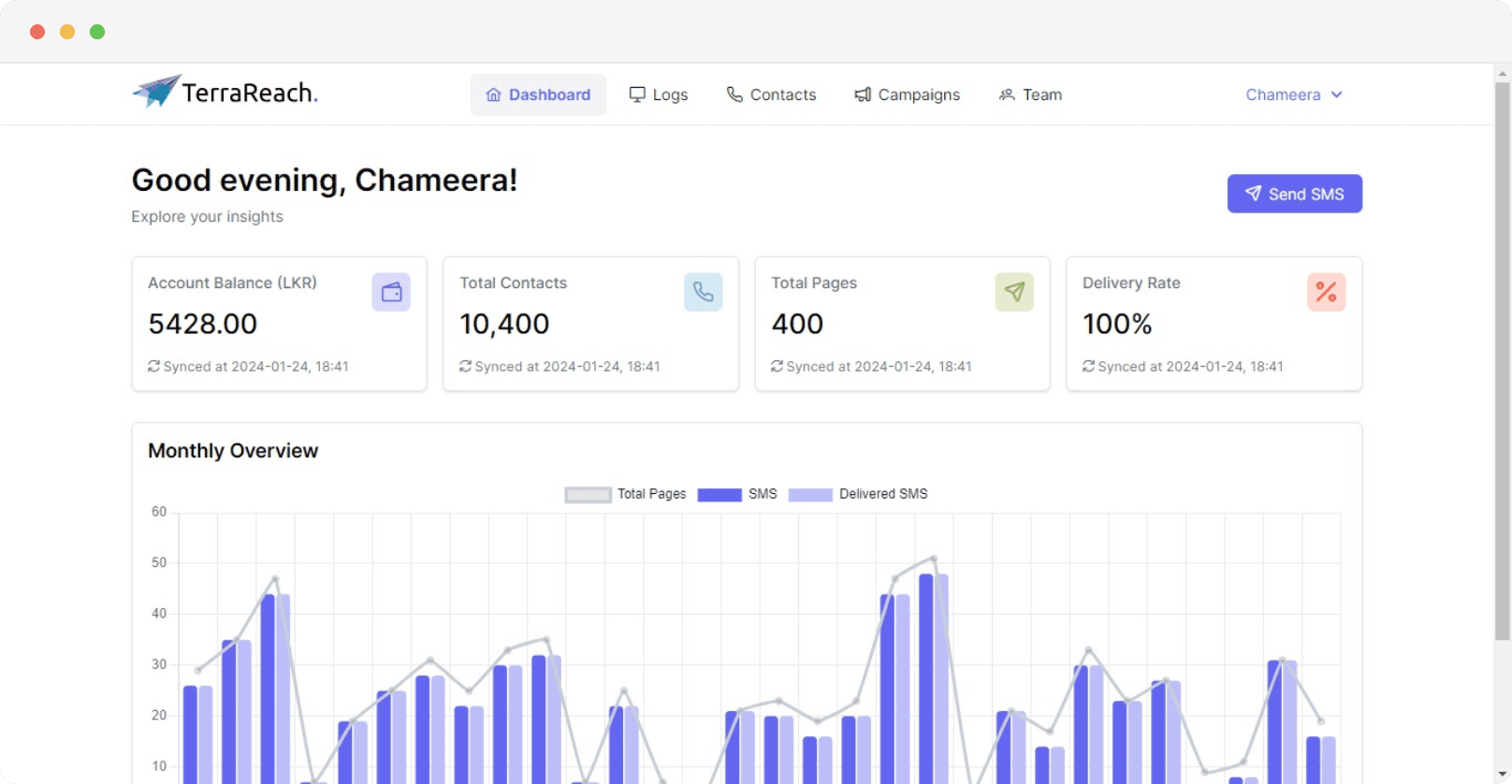The image size is (1512, 784).
Task: Click sync icon under Total Contacts
Action: pos(465,367)
